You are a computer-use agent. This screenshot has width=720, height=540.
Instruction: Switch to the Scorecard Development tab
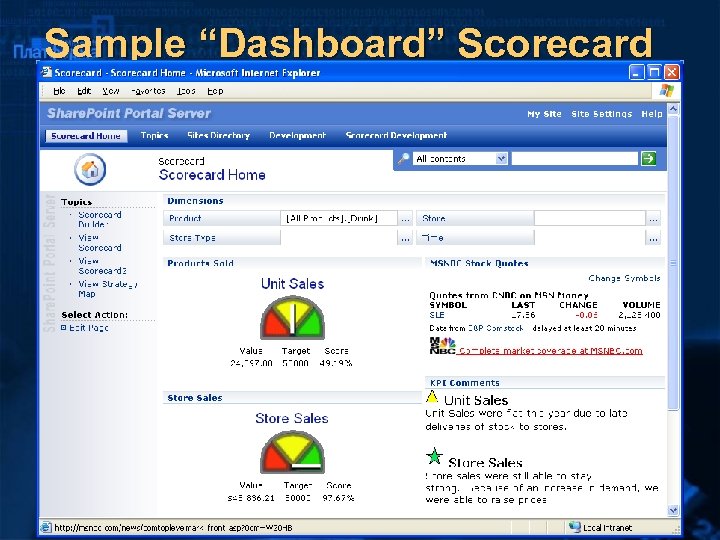(396, 135)
